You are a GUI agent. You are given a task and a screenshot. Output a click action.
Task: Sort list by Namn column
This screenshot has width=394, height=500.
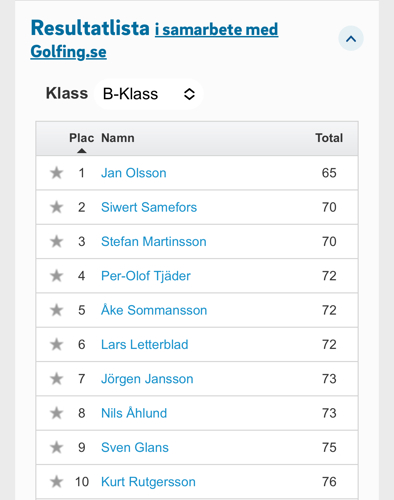118,138
